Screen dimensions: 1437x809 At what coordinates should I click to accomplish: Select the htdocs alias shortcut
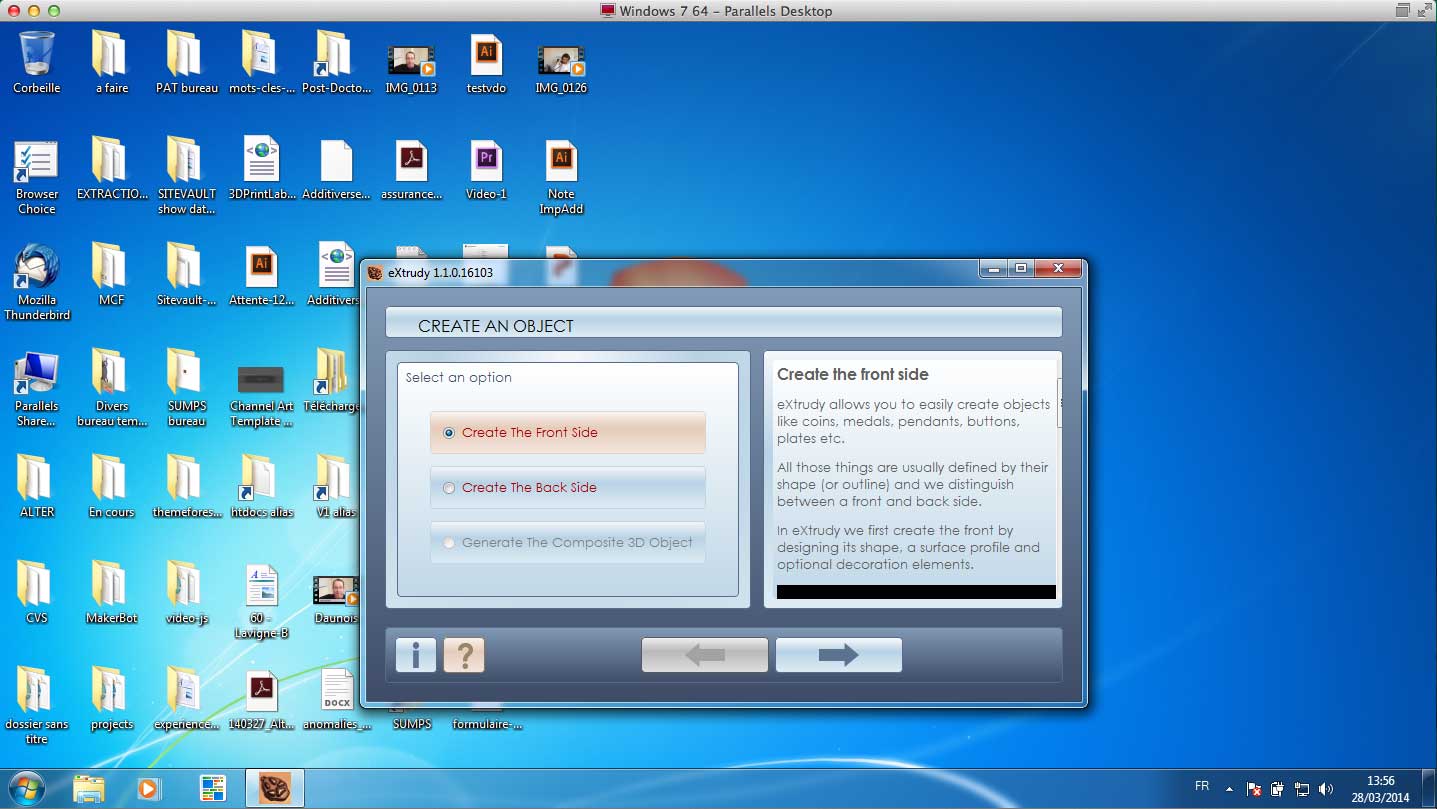point(261,487)
